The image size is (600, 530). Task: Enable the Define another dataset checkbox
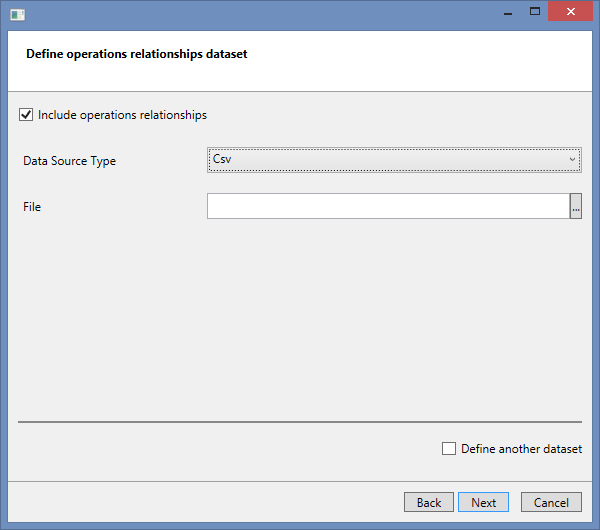coord(449,449)
